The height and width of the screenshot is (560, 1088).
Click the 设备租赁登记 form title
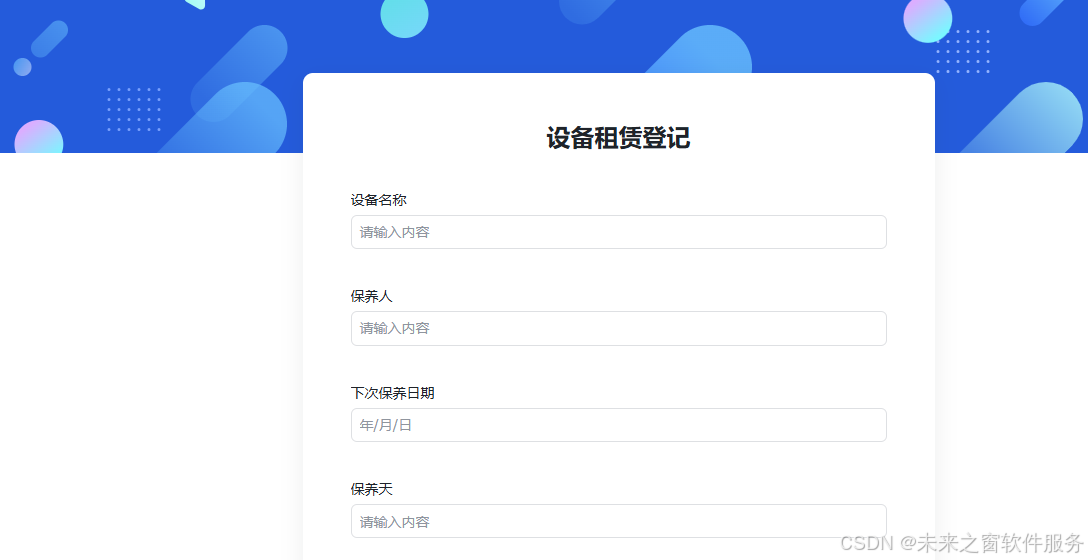(x=618, y=137)
